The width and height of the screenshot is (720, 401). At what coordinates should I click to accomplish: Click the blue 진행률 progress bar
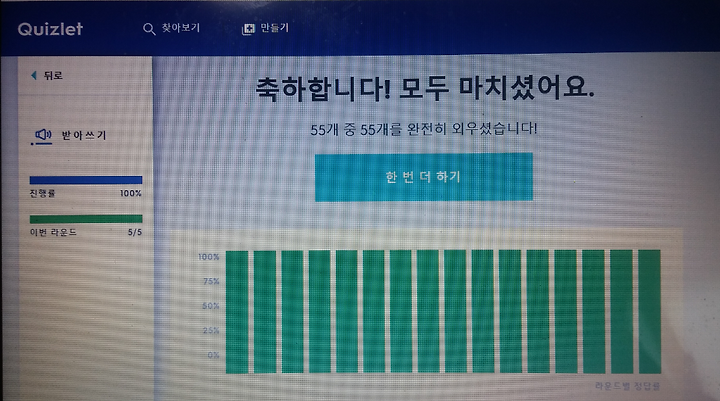(x=86, y=180)
